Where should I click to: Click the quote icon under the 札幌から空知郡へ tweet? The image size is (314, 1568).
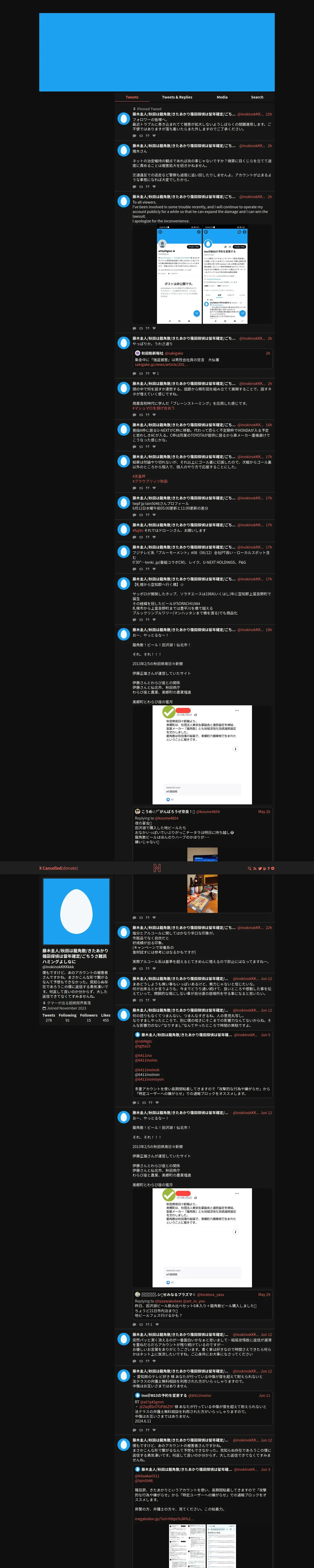tap(148, 620)
